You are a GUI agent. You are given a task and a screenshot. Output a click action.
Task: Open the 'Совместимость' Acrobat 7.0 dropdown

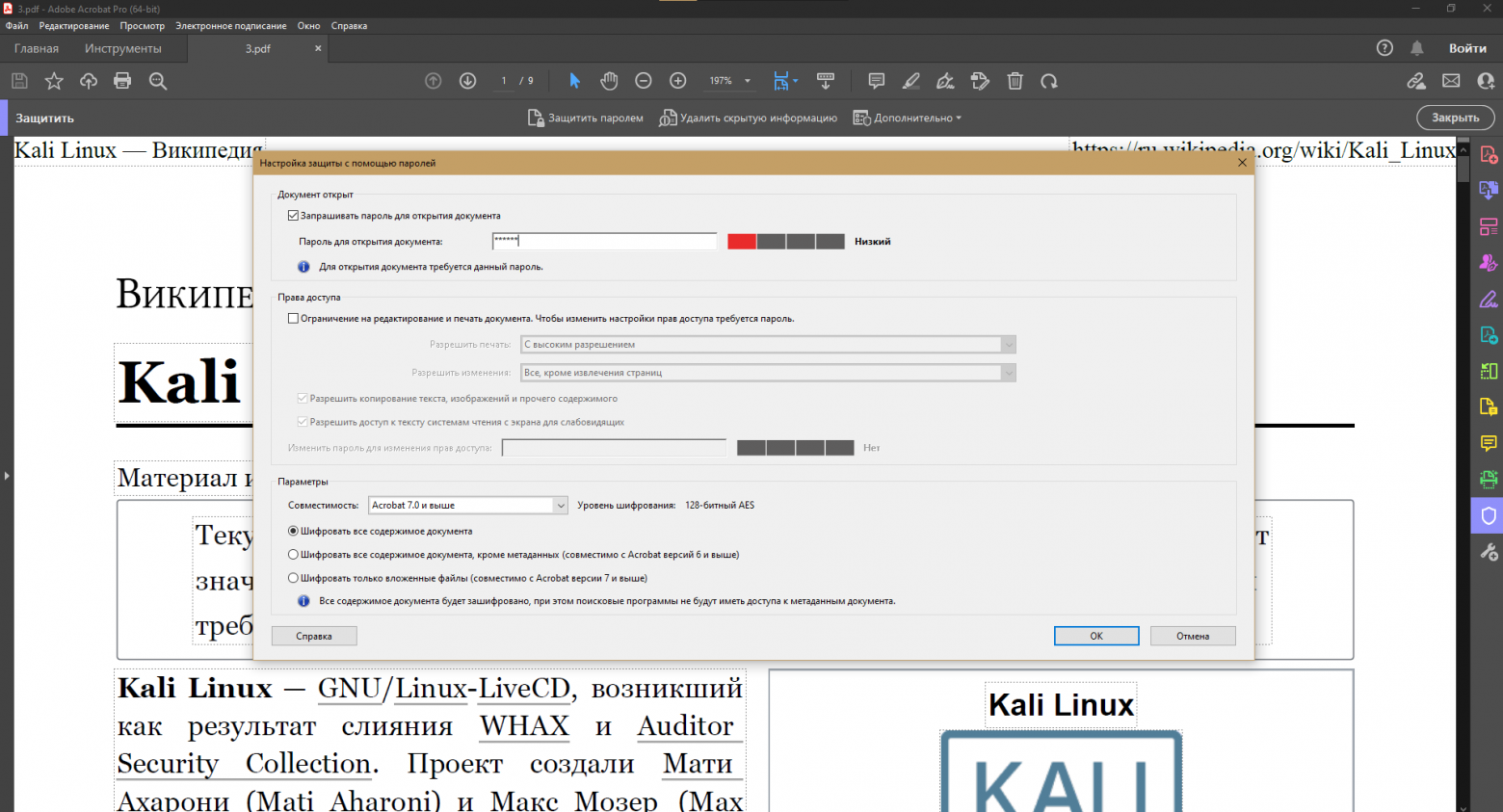pyautogui.click(x=468, y=505)
